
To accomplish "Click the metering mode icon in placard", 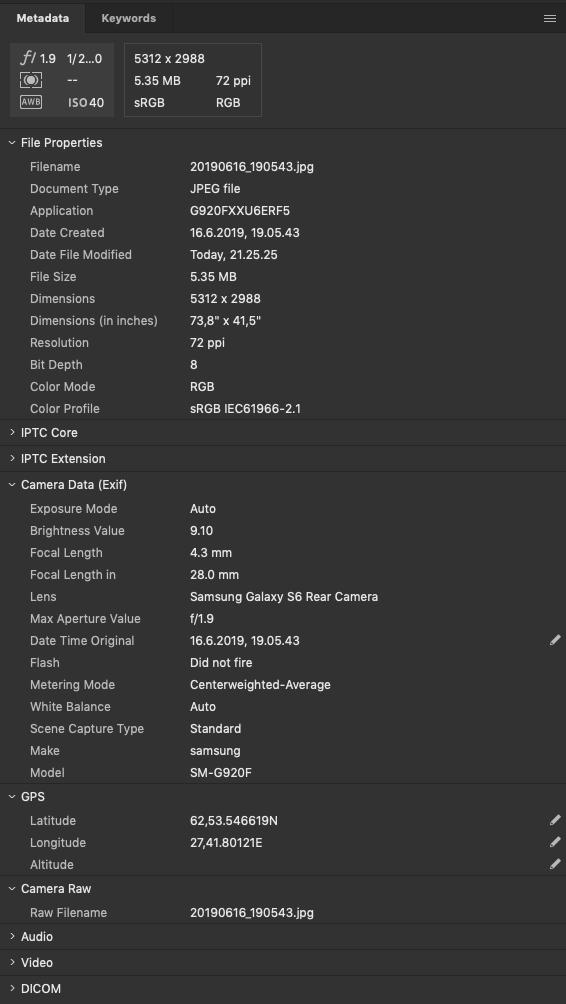I will 31,80.
